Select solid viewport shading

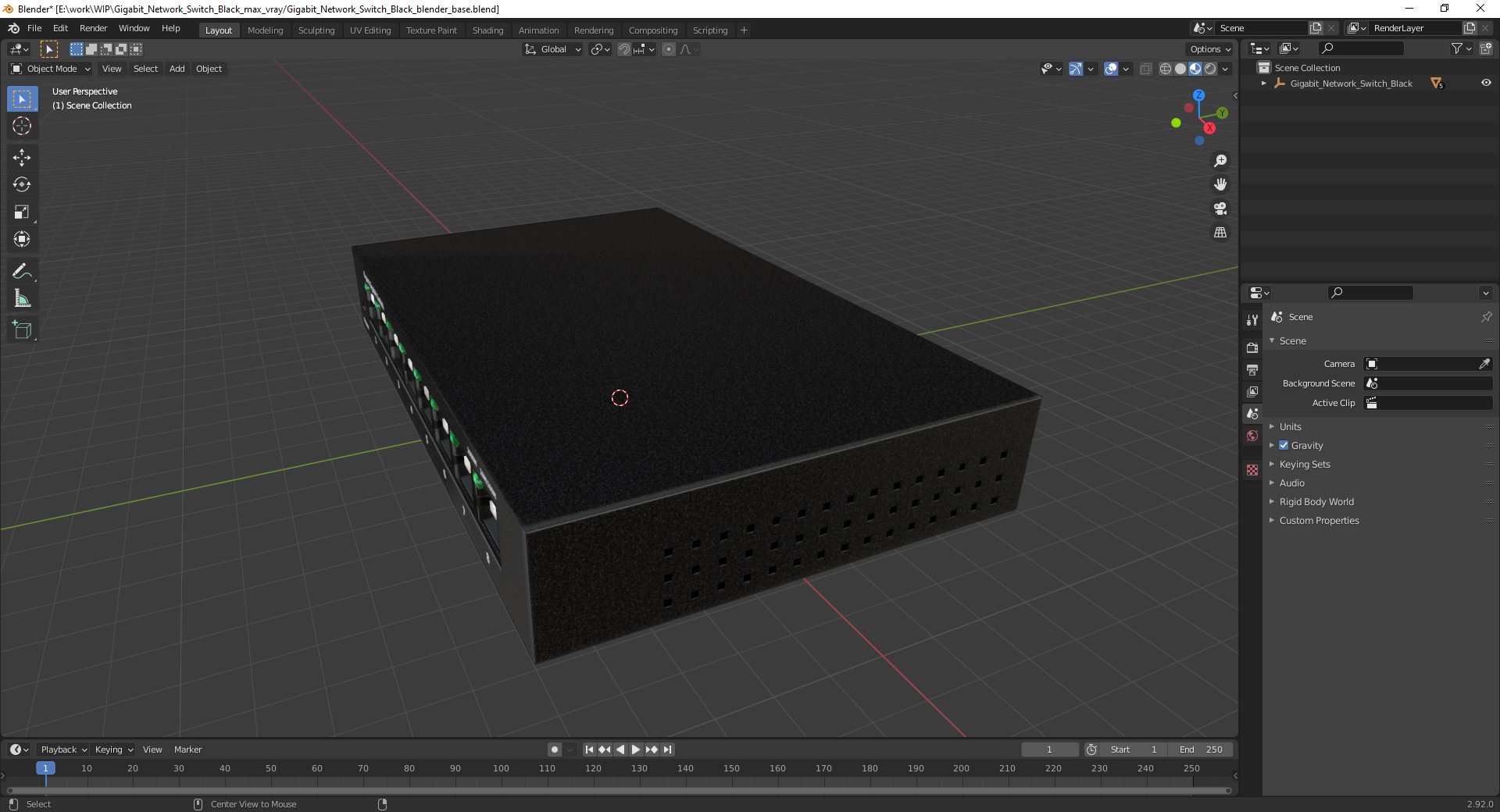(x=1180, y=69)
